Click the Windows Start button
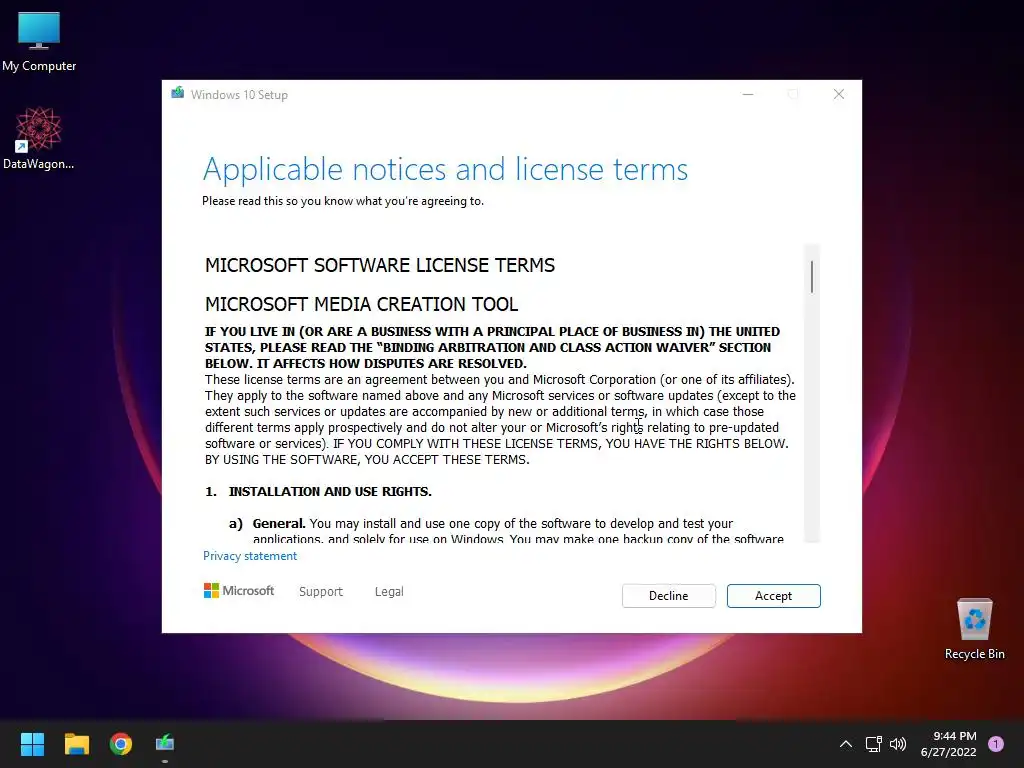Screen dimensions: 1024x768 pyautogui.click(x=32, y=743)
